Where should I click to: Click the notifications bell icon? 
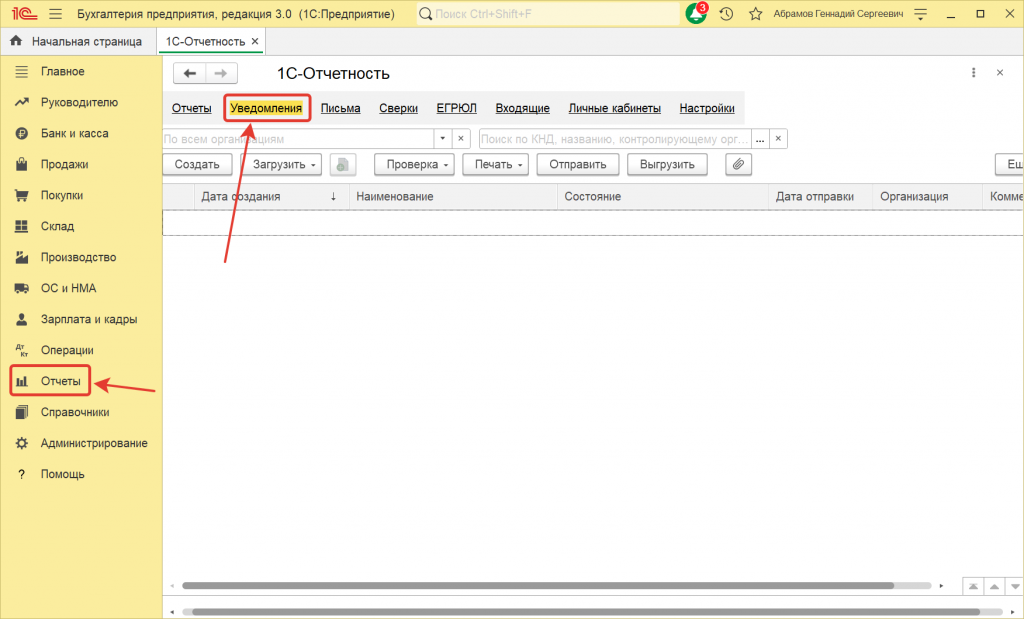pyautogui.click(x=695, y=14)
